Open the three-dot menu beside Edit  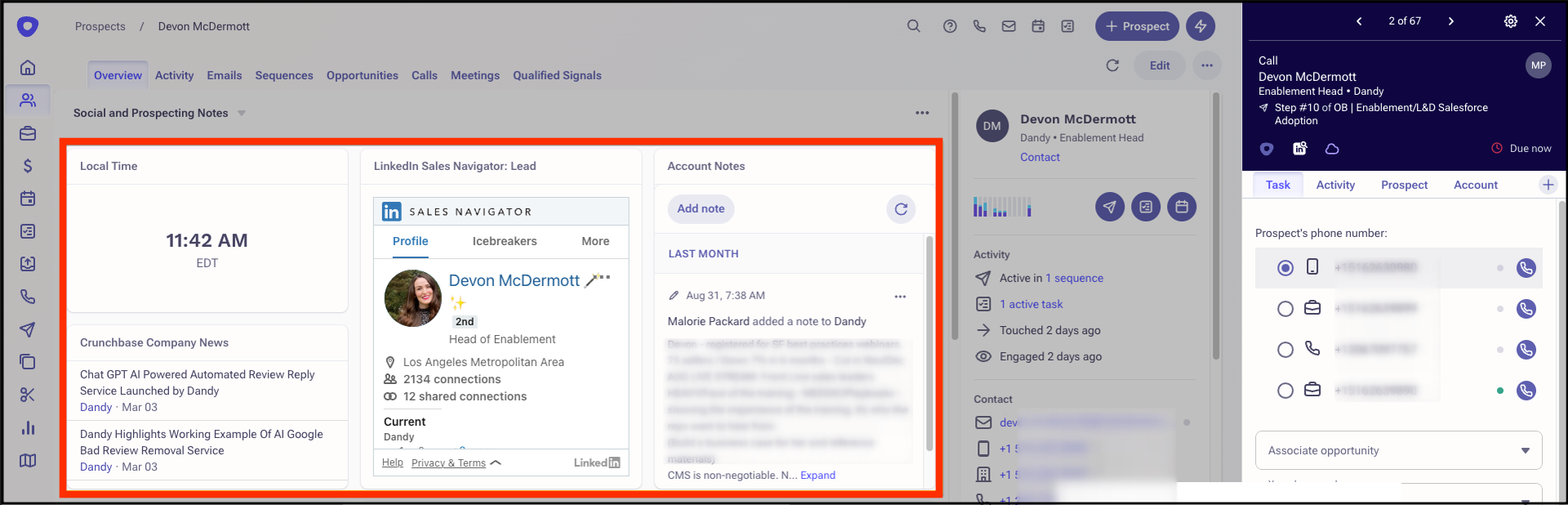1207,65
